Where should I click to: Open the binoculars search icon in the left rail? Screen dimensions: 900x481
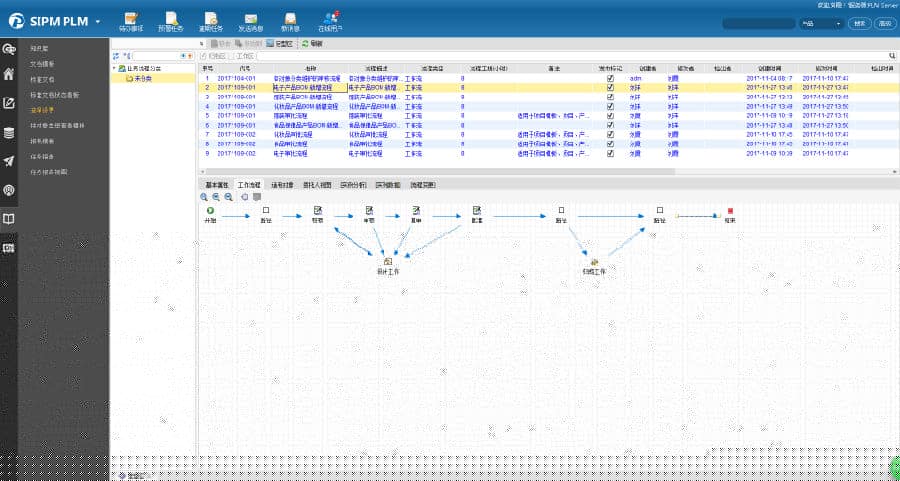(9, 49)
